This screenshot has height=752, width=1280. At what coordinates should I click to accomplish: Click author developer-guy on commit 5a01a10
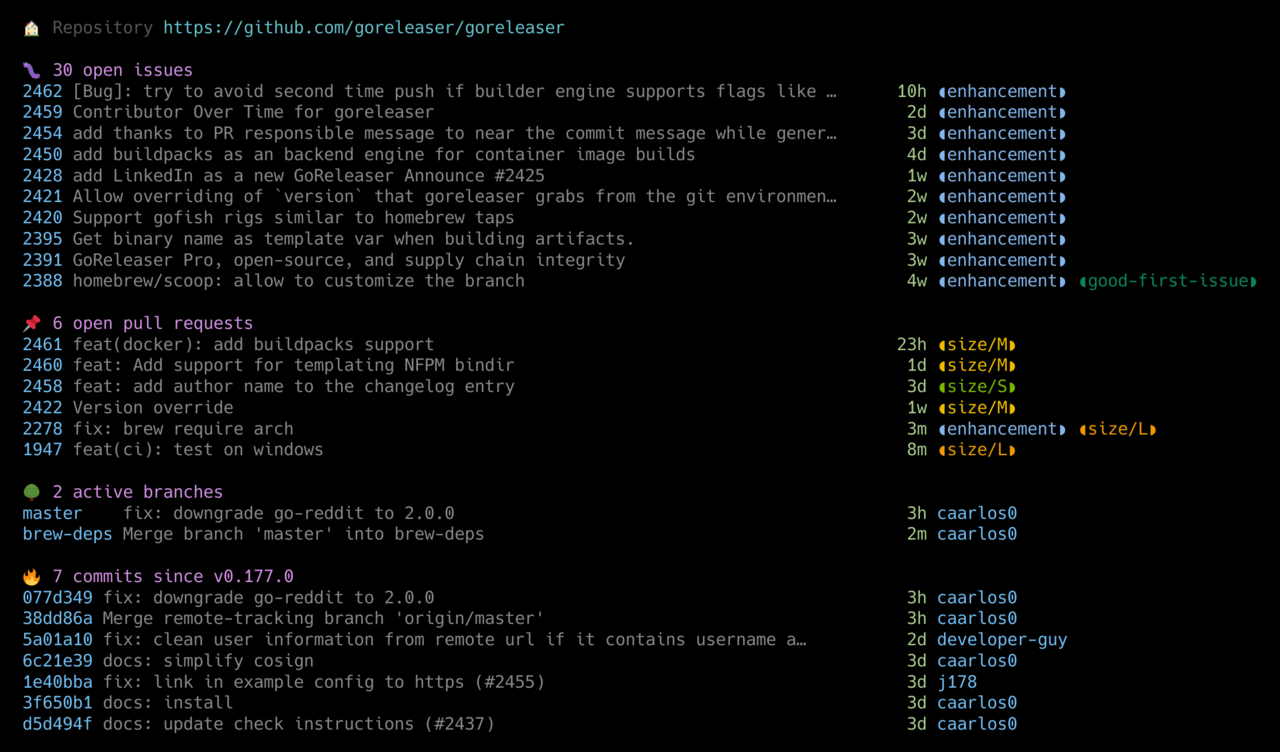coord(1002,640)
